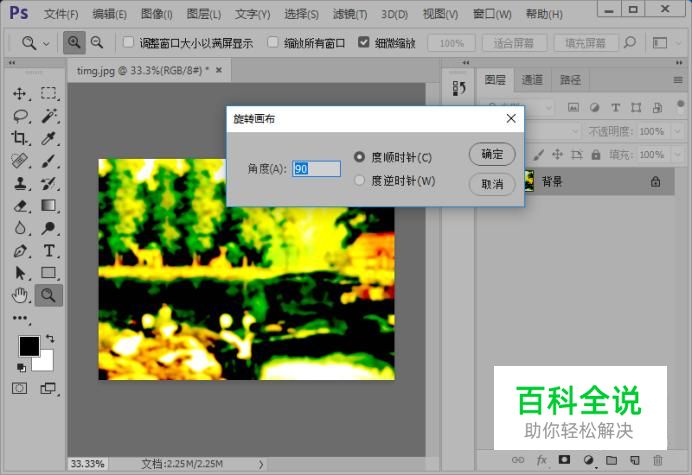Expand the status bar info arrow

[261, 464]
